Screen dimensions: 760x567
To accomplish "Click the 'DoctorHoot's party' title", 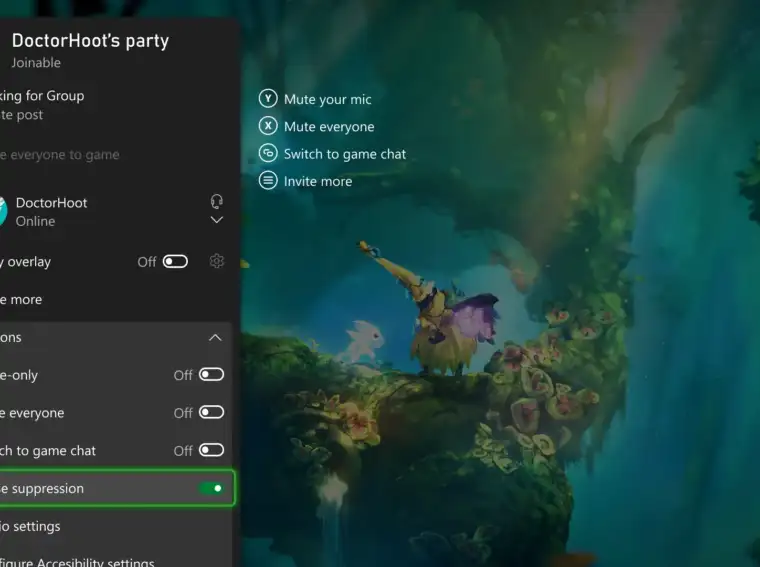I will click(90, 41).
